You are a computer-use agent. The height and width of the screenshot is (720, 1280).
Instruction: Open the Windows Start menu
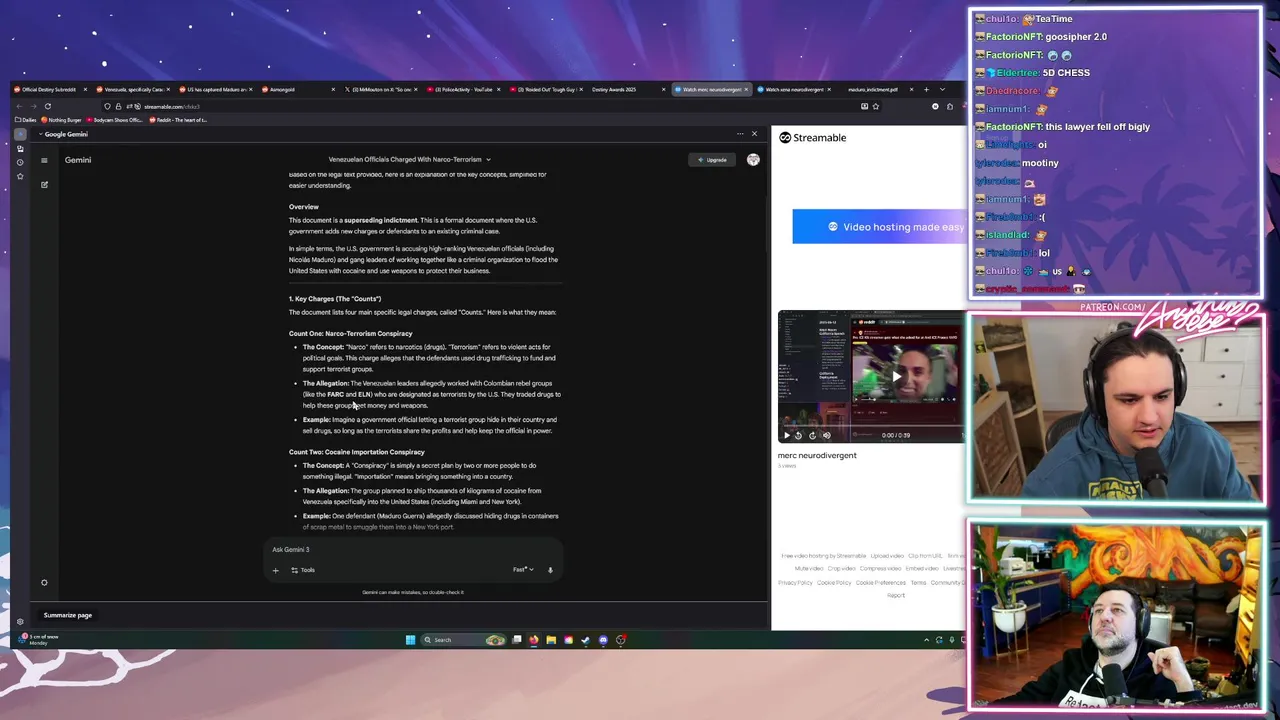point(410,640)
